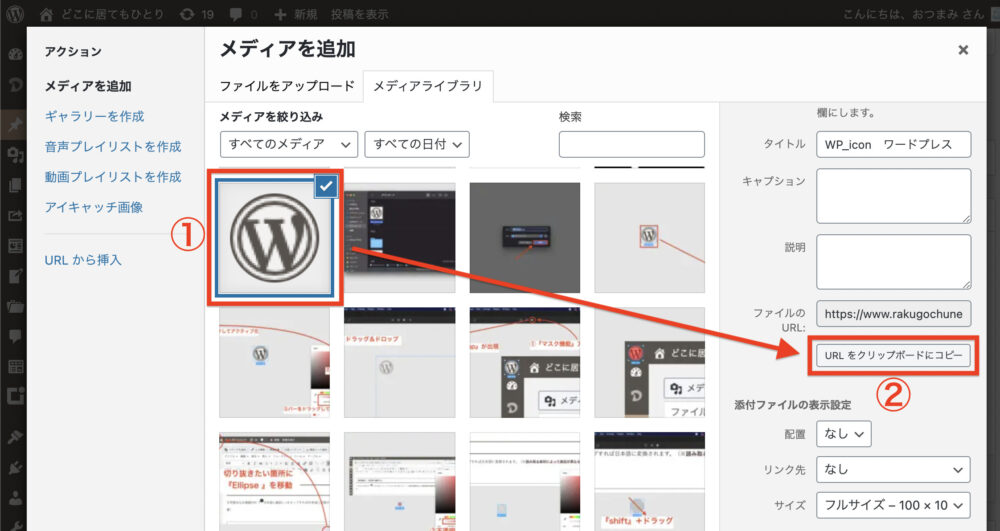This screenshot has height=531, width=1000.
Task: Deselect the WordPress logo image via blue checkmark
Action: (x=326, y=186)
